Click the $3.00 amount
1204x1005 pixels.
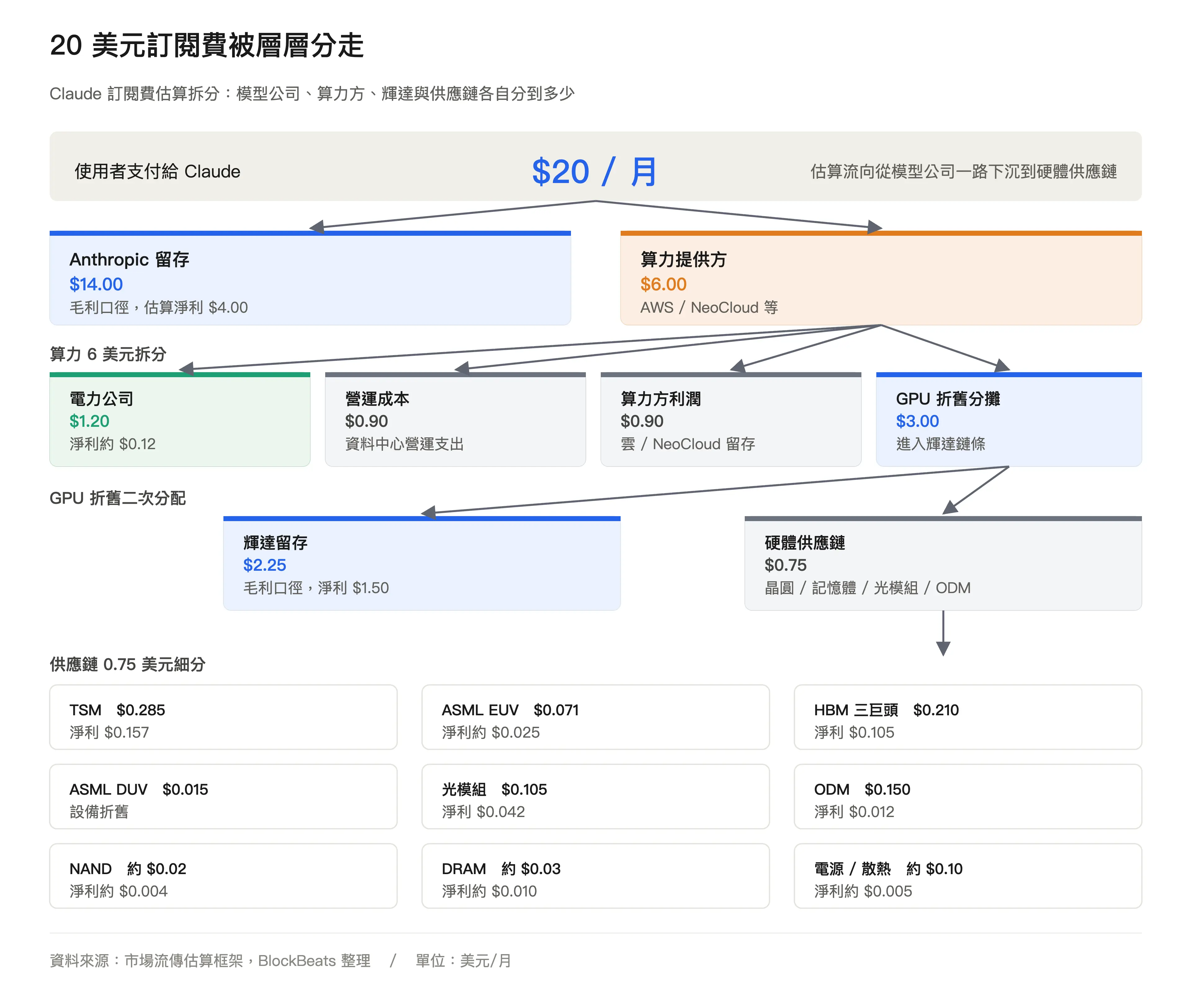coord(917,421)
